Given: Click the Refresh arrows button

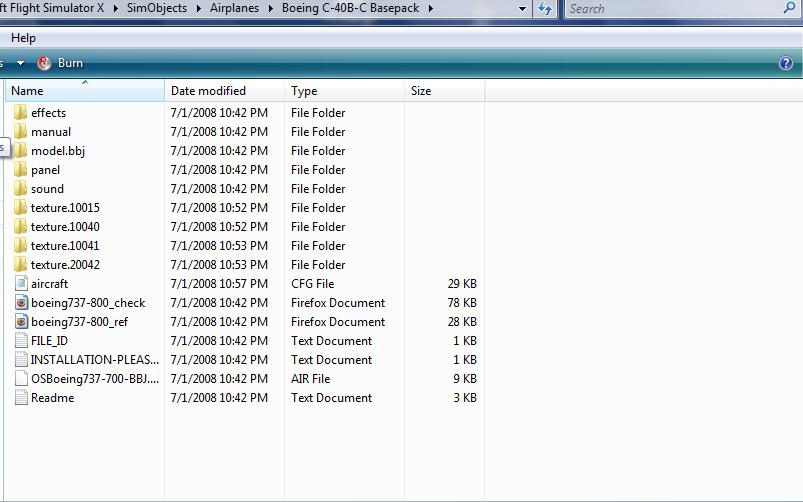Looking at the screenshot, I should click(545, 9).
